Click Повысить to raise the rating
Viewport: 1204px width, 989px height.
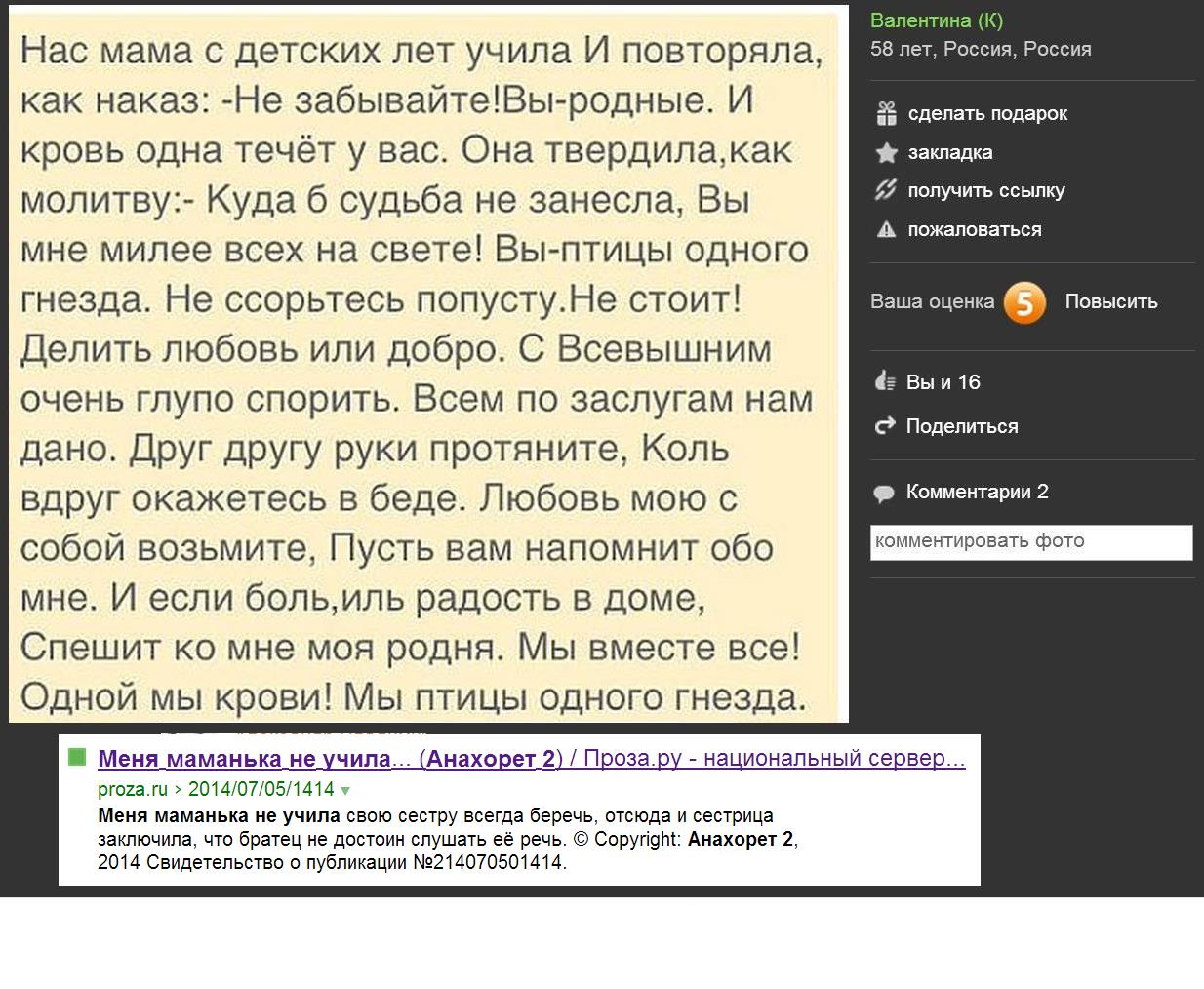coord(1111,301)
